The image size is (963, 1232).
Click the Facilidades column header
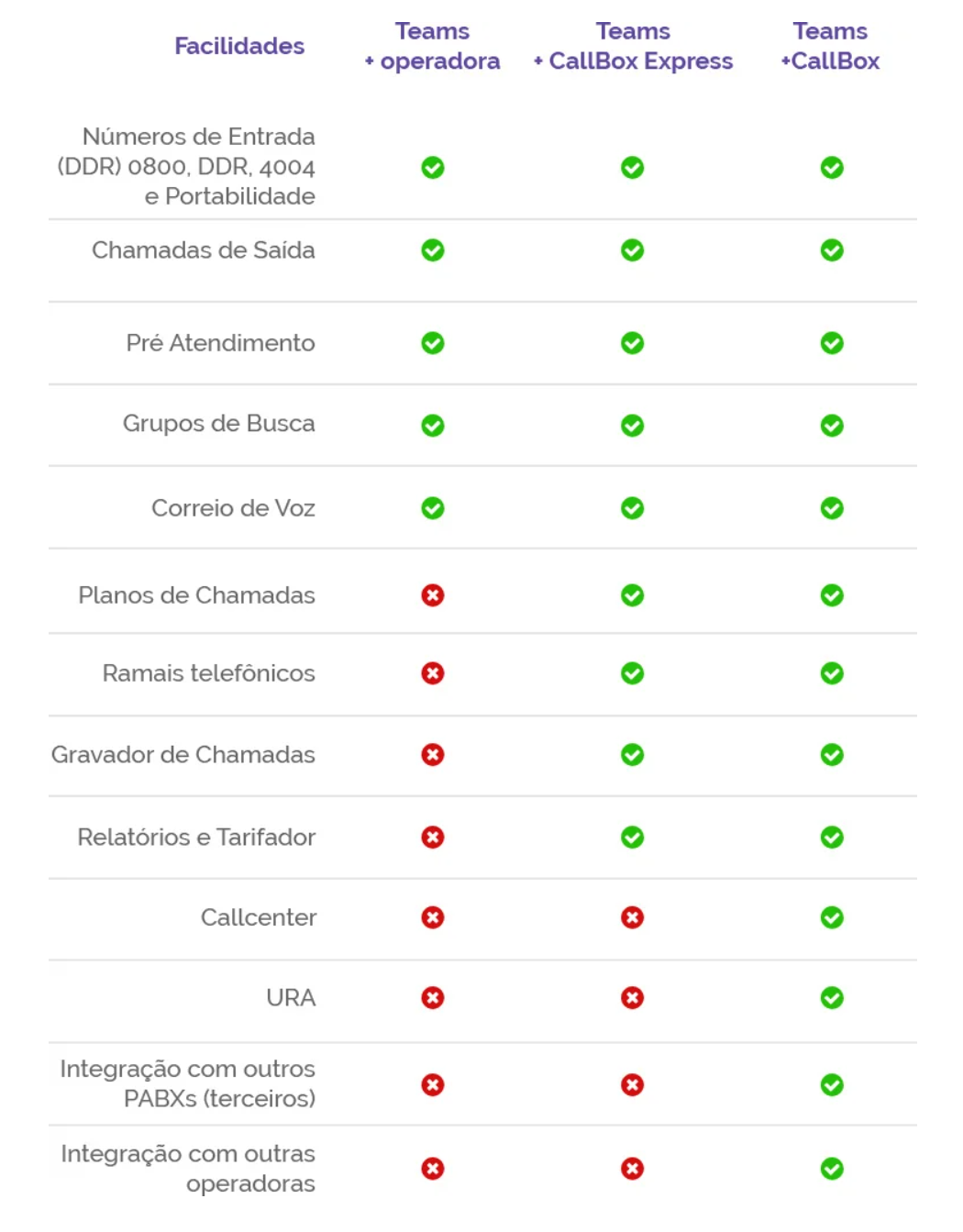pyautogui.click(x=239, y=46)
